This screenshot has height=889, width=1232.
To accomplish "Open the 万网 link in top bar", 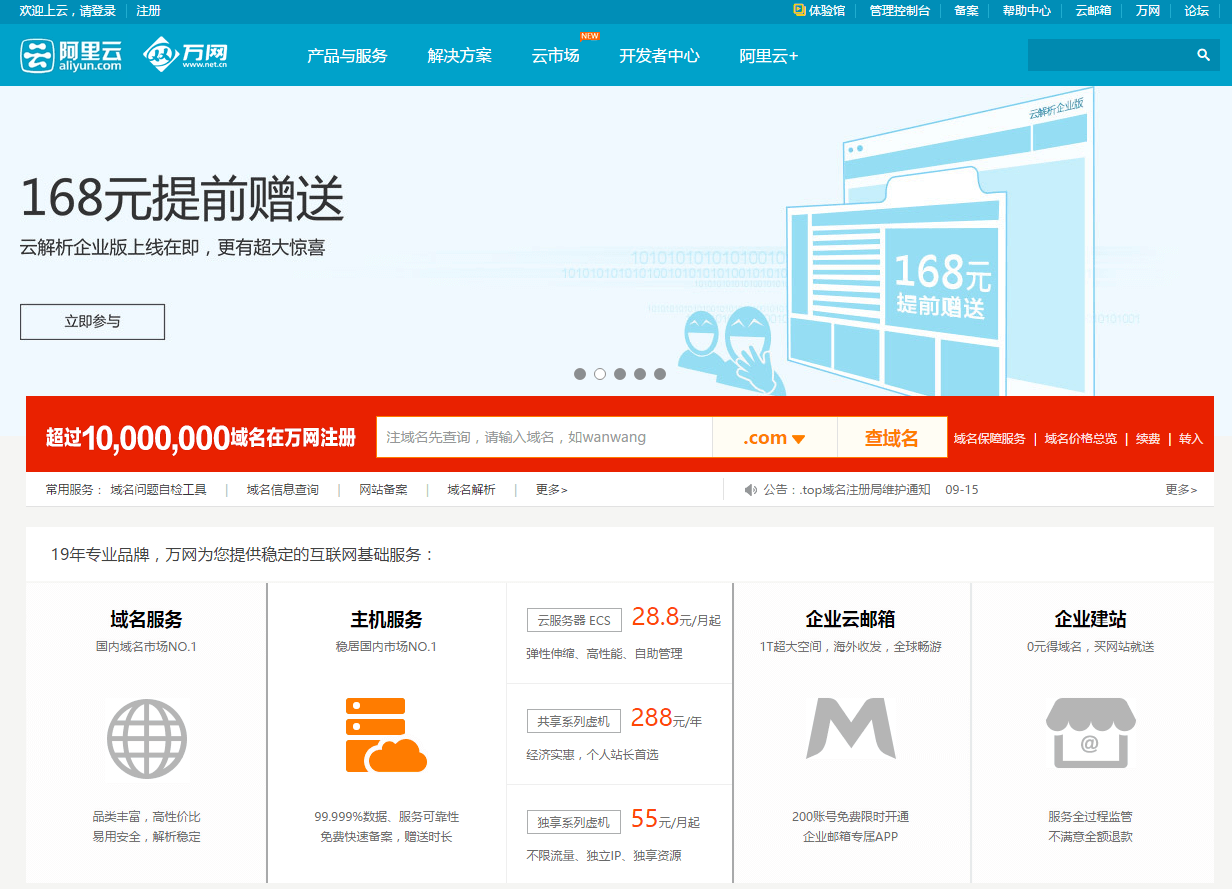I will pyautogui.click(x=1148, y=11).
